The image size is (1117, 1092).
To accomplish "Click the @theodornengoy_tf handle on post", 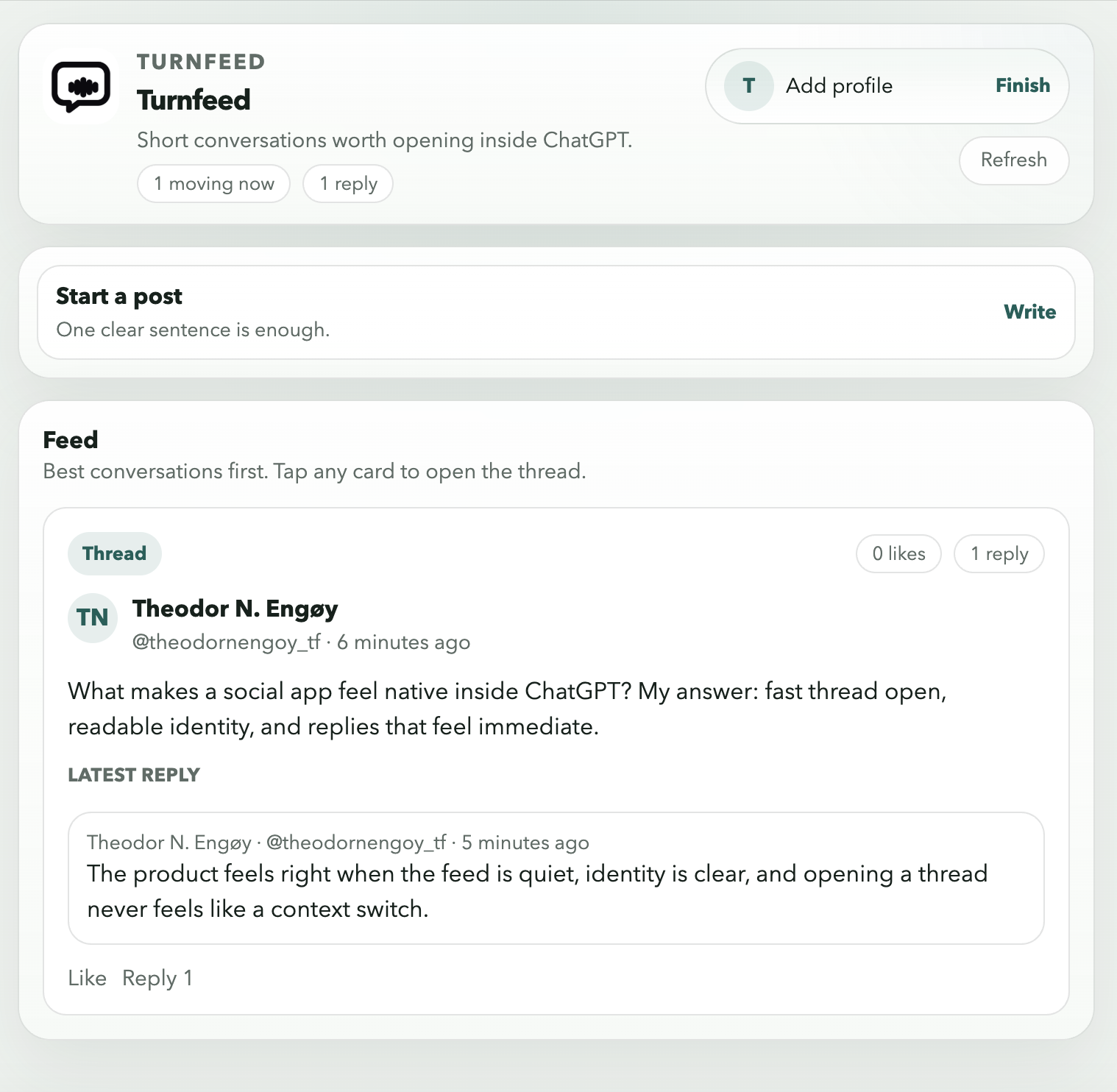I will point(226,642).
